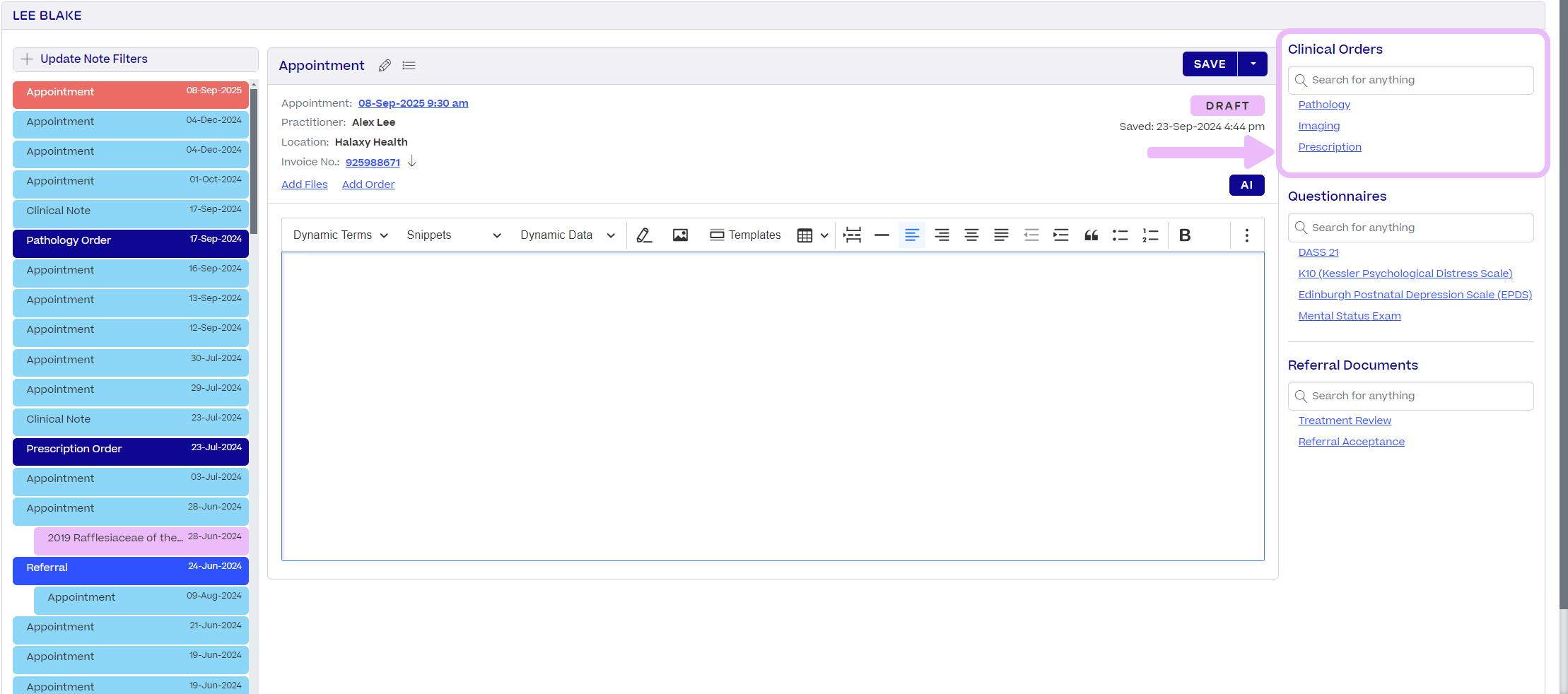Click Referral Documents search field
This screenshot has width=1568, height=694.
[1410, 396]
